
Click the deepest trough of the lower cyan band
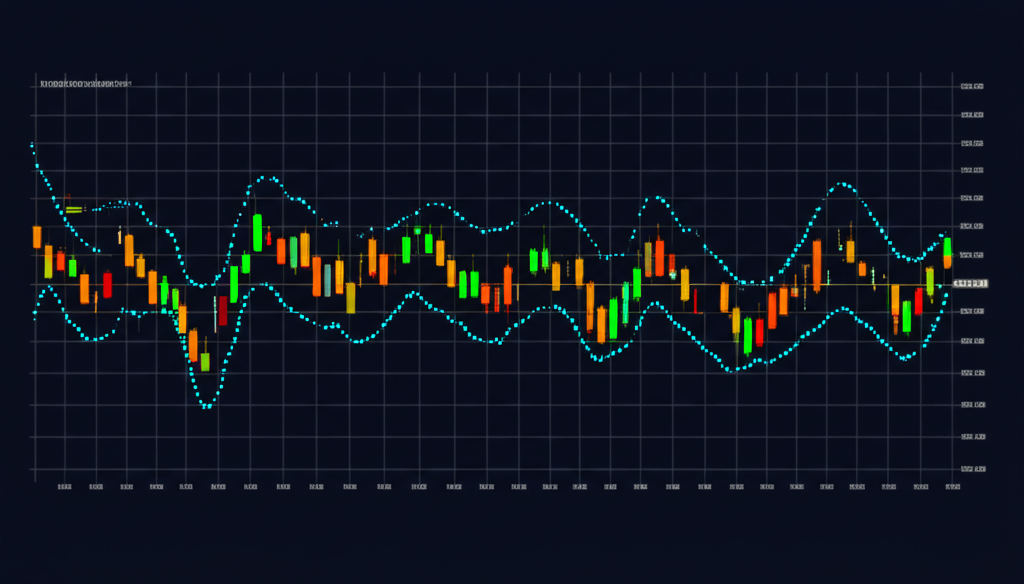pos(207,406)
